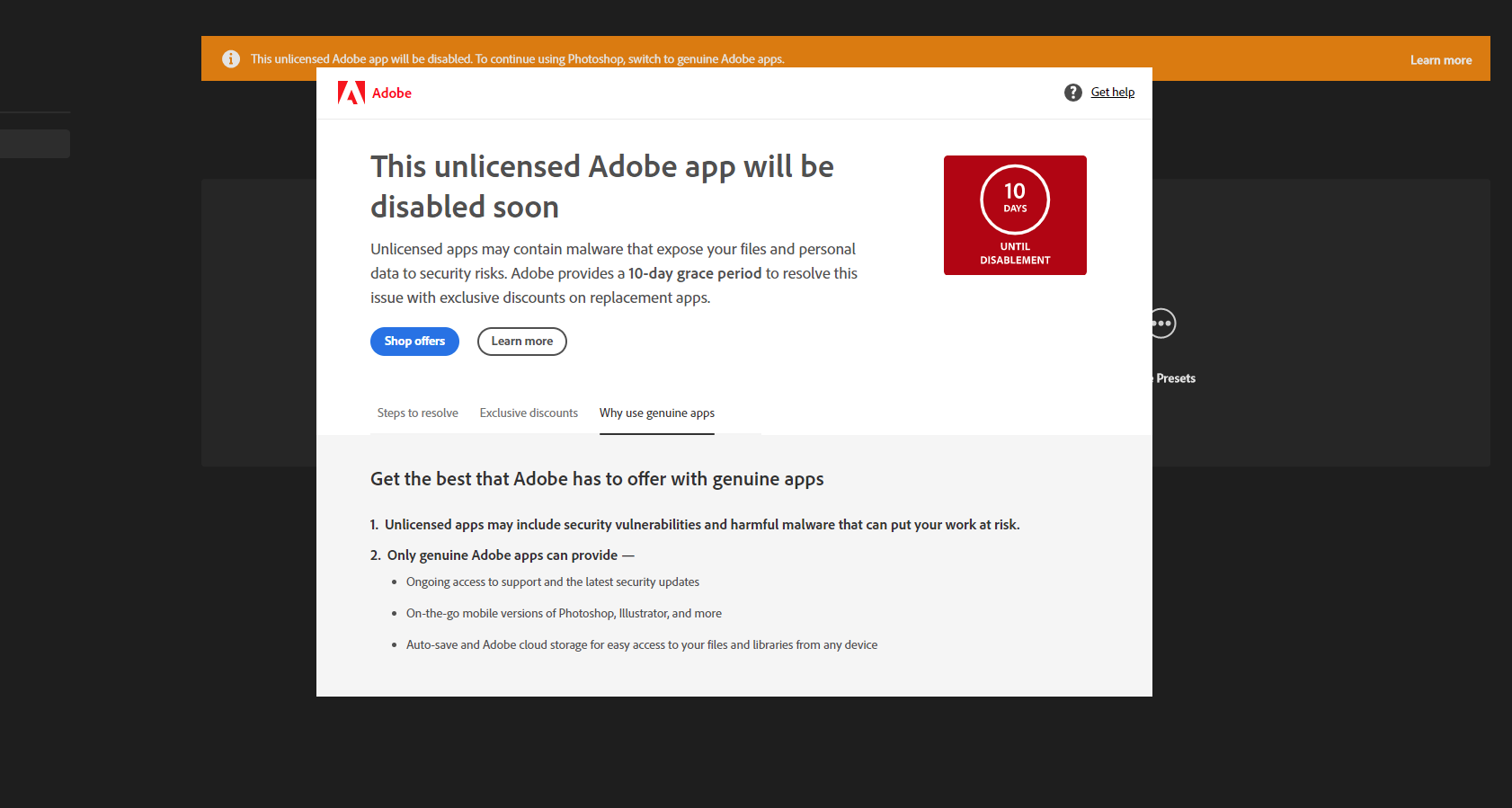The width and height of the screenshot is (1512, 808).
Task: Select the Why use genuine apps tab
Action: [x=657, y=413]
